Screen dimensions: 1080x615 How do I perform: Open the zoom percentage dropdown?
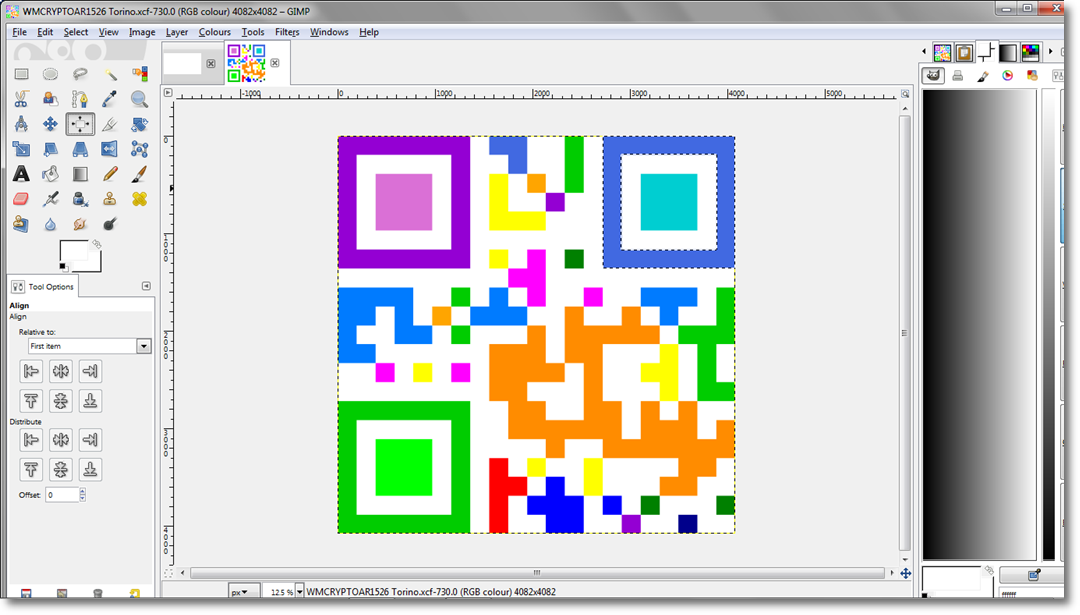pyautogui.click(x=299, y=592)
